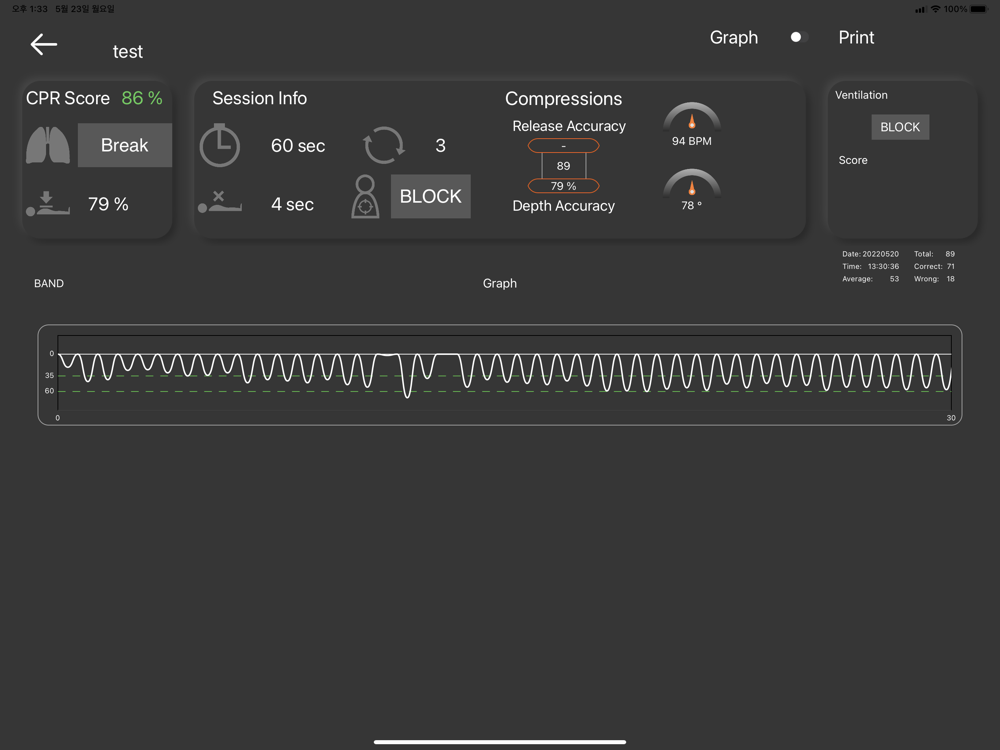Click the stopwatch session time icon
Image resolution: width=1000 pixels, height=750 pixels.
[219, 145]
